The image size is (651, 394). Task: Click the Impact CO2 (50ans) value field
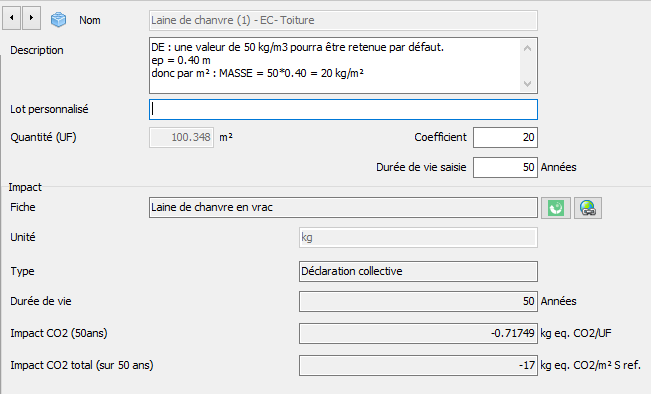point(418,333)
